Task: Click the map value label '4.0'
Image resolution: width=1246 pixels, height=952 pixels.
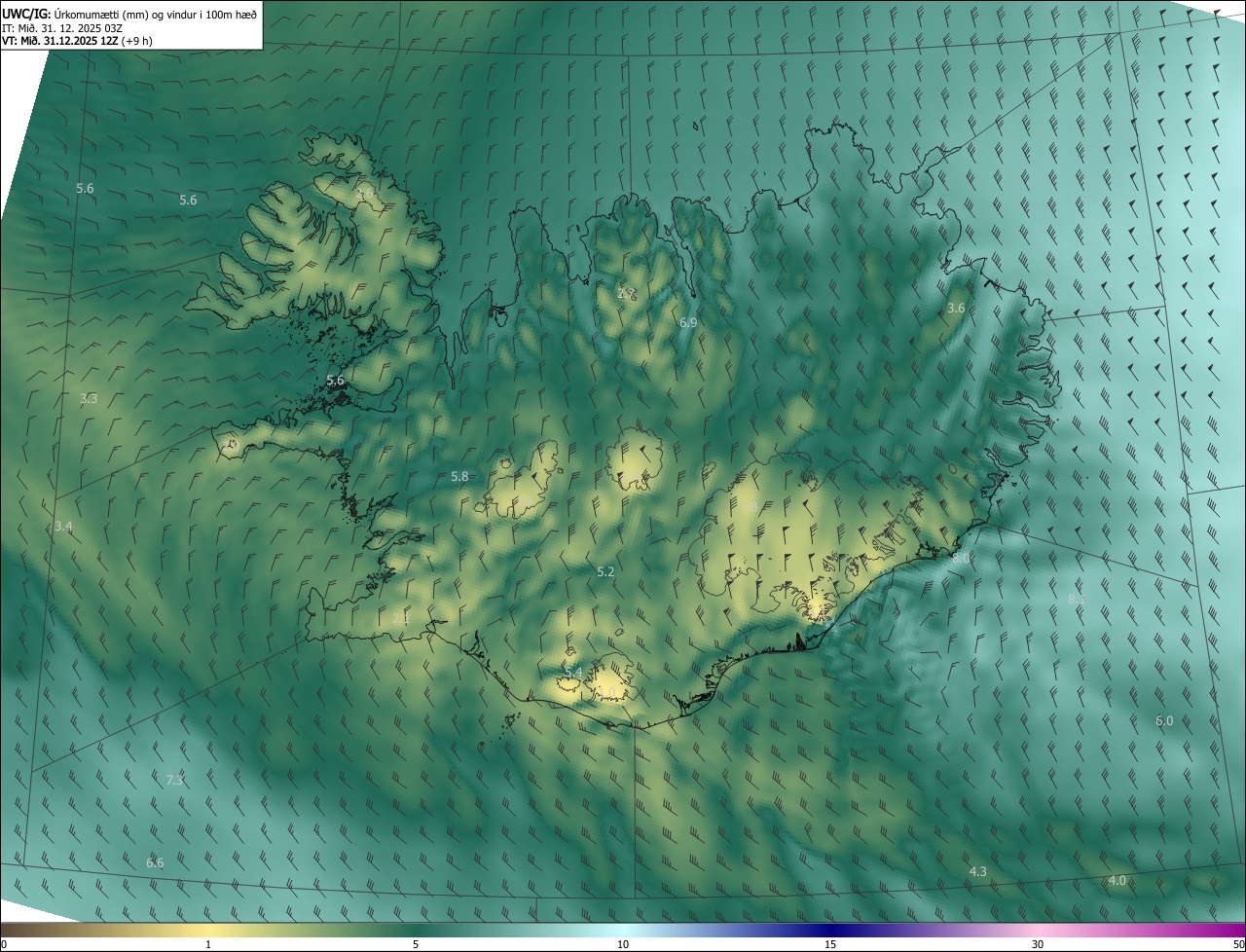Action: click(1118, 881)
